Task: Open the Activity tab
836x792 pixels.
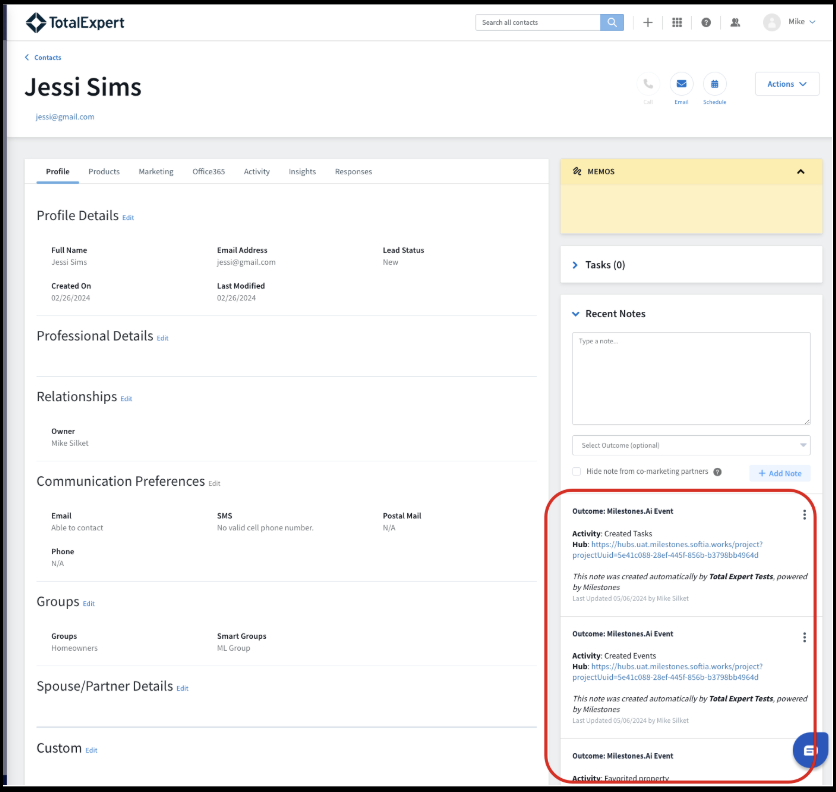Action: (x=256, y=172)
